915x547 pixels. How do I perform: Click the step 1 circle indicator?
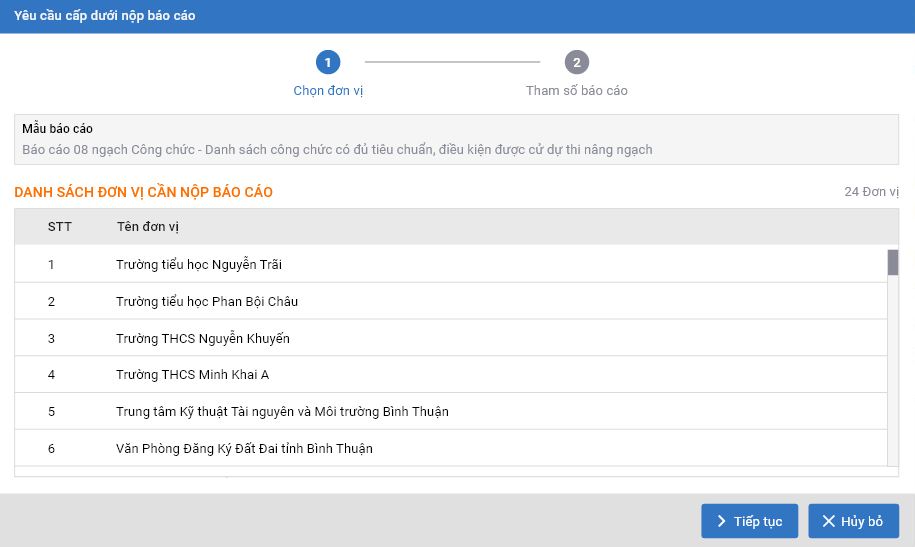pyautogui.click(x=328, y=63)
